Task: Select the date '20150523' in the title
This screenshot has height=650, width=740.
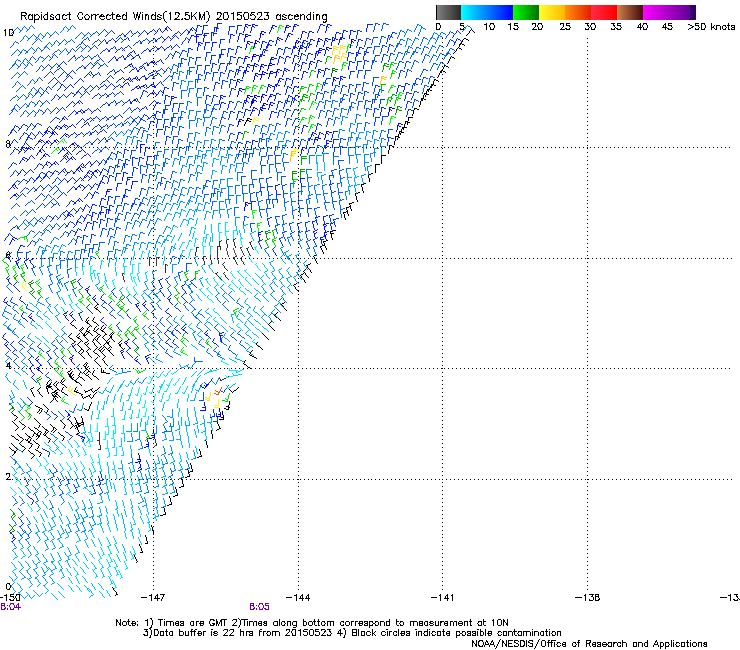Action: click(x=243, y=16)
